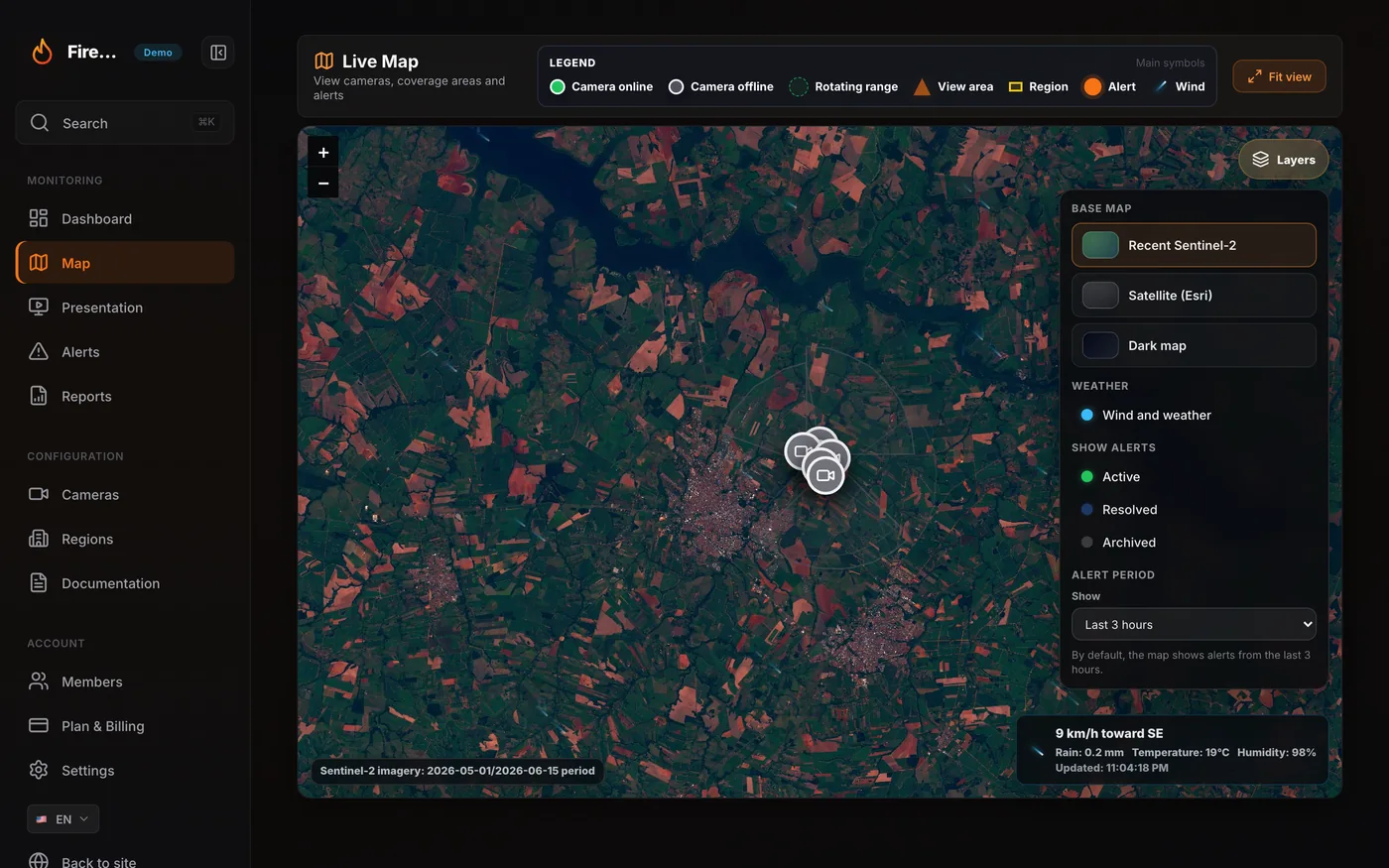Image resolution: width=1389 pixels, height=868 pixels.
Task: Toggle the Layers panel button
Action: 1284,160
